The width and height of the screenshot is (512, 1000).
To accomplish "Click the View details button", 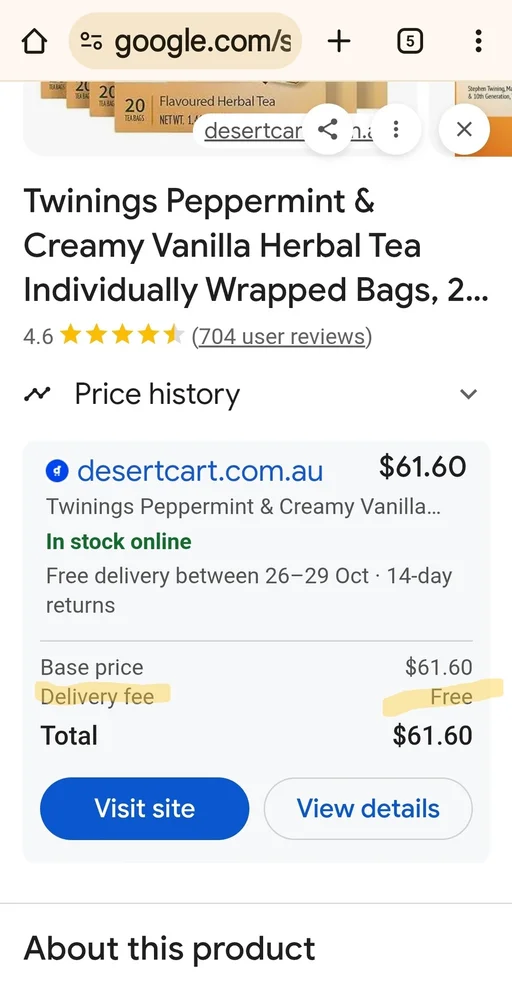I will [x=369, y=808].
